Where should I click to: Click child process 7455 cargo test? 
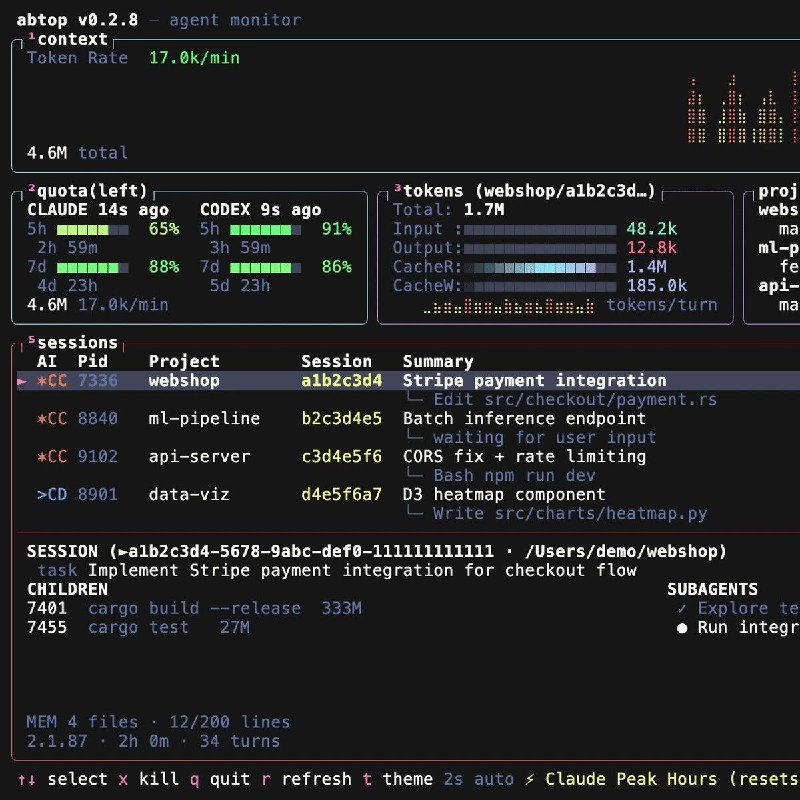pos(138,627)
